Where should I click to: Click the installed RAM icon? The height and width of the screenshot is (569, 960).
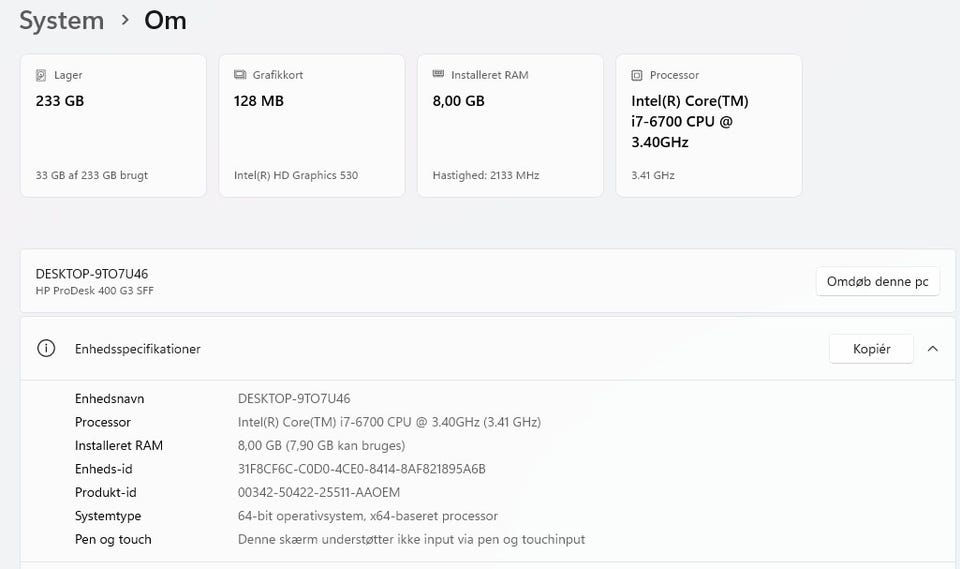[x=438, y=75]
